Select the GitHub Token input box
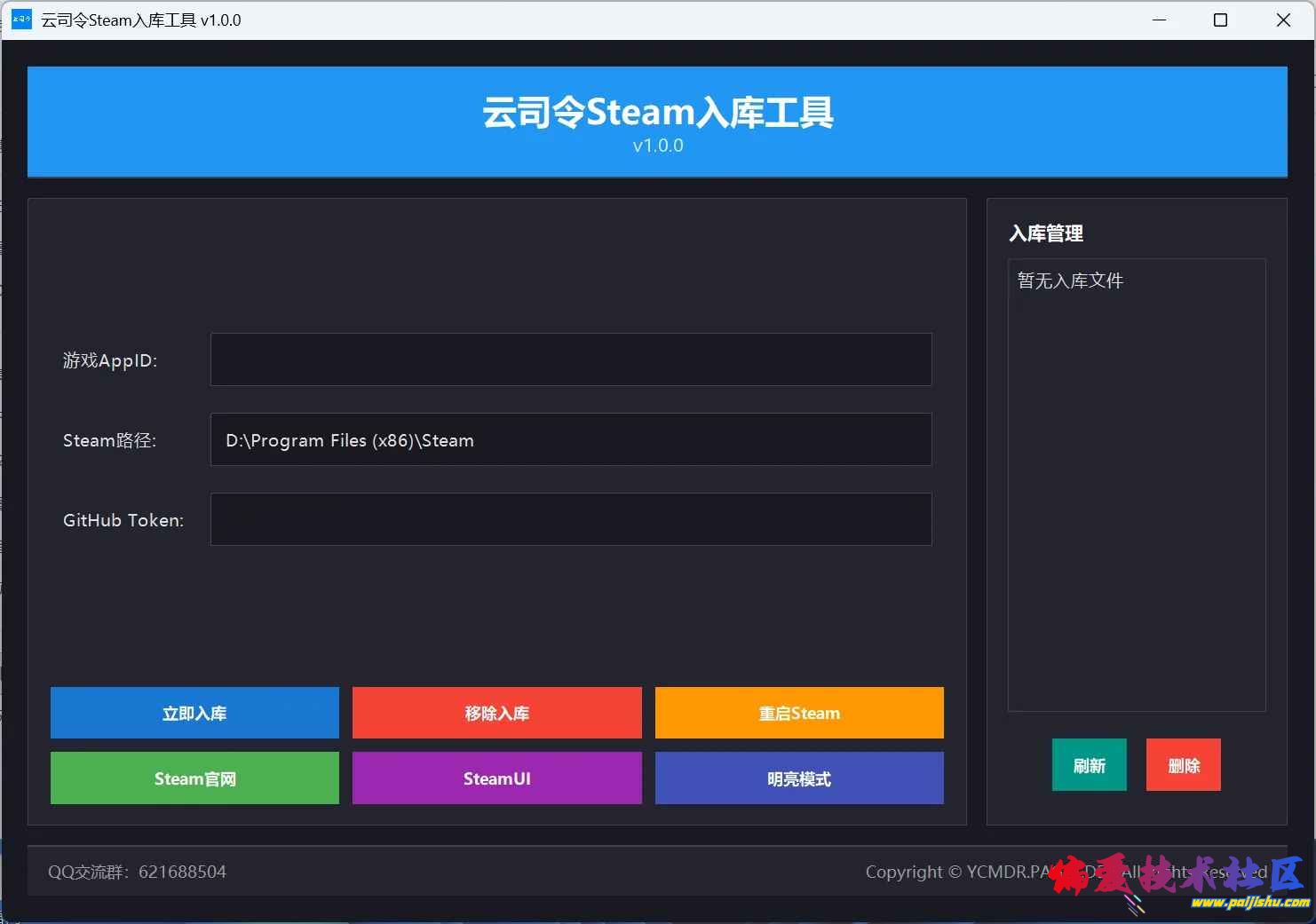1316x924 pixels. tap(570, 519)
